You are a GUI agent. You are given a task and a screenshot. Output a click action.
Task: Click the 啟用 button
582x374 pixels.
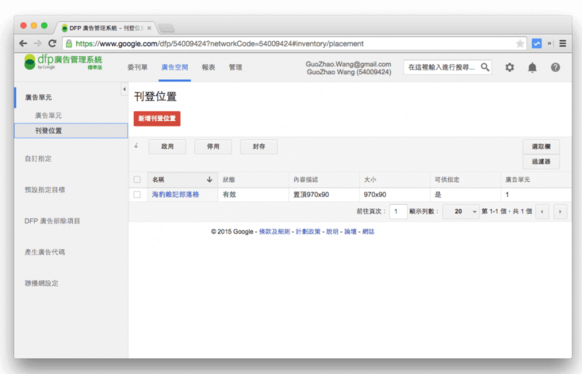[x=167, y=147]
